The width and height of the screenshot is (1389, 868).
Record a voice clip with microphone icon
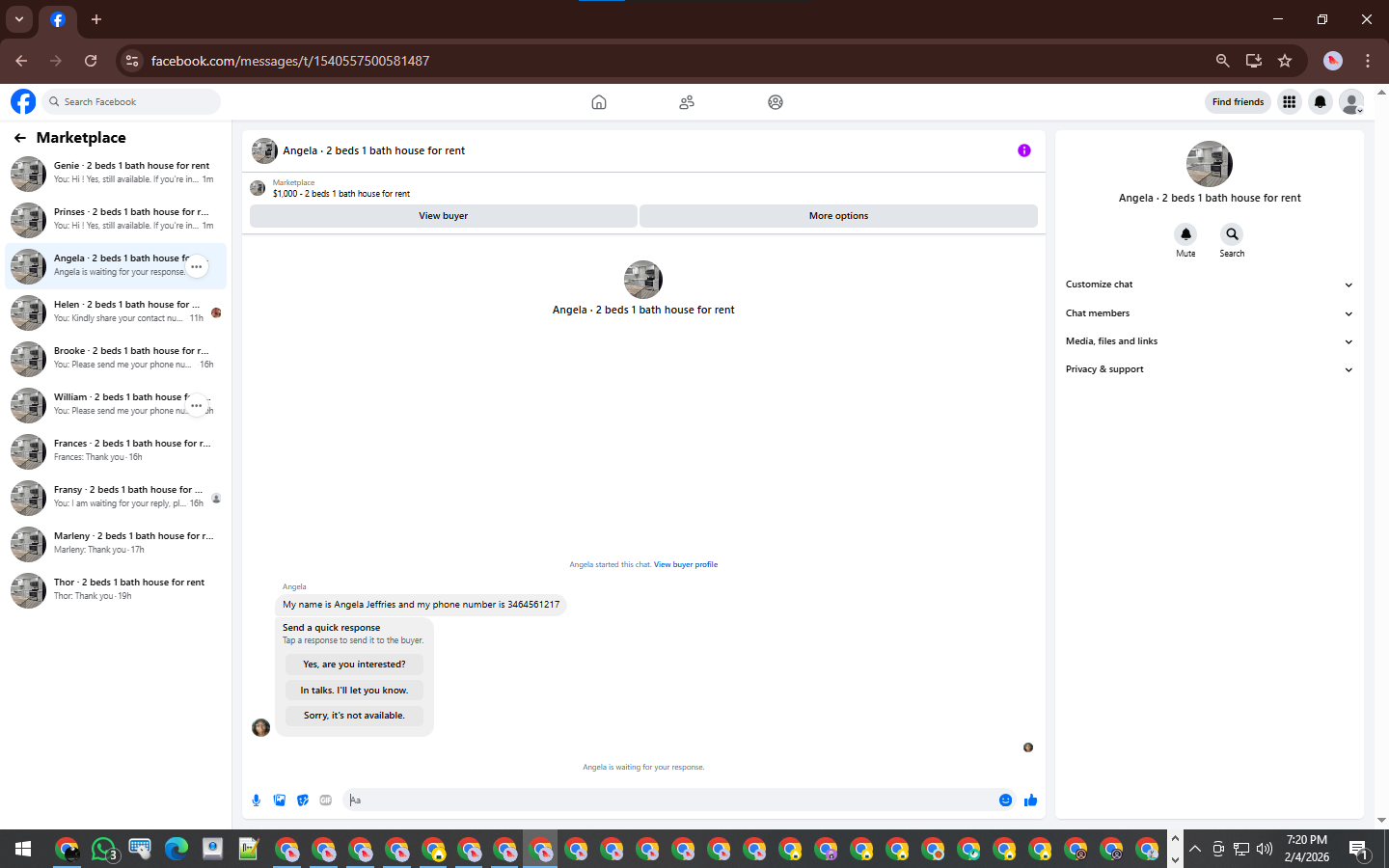point(257,800)
